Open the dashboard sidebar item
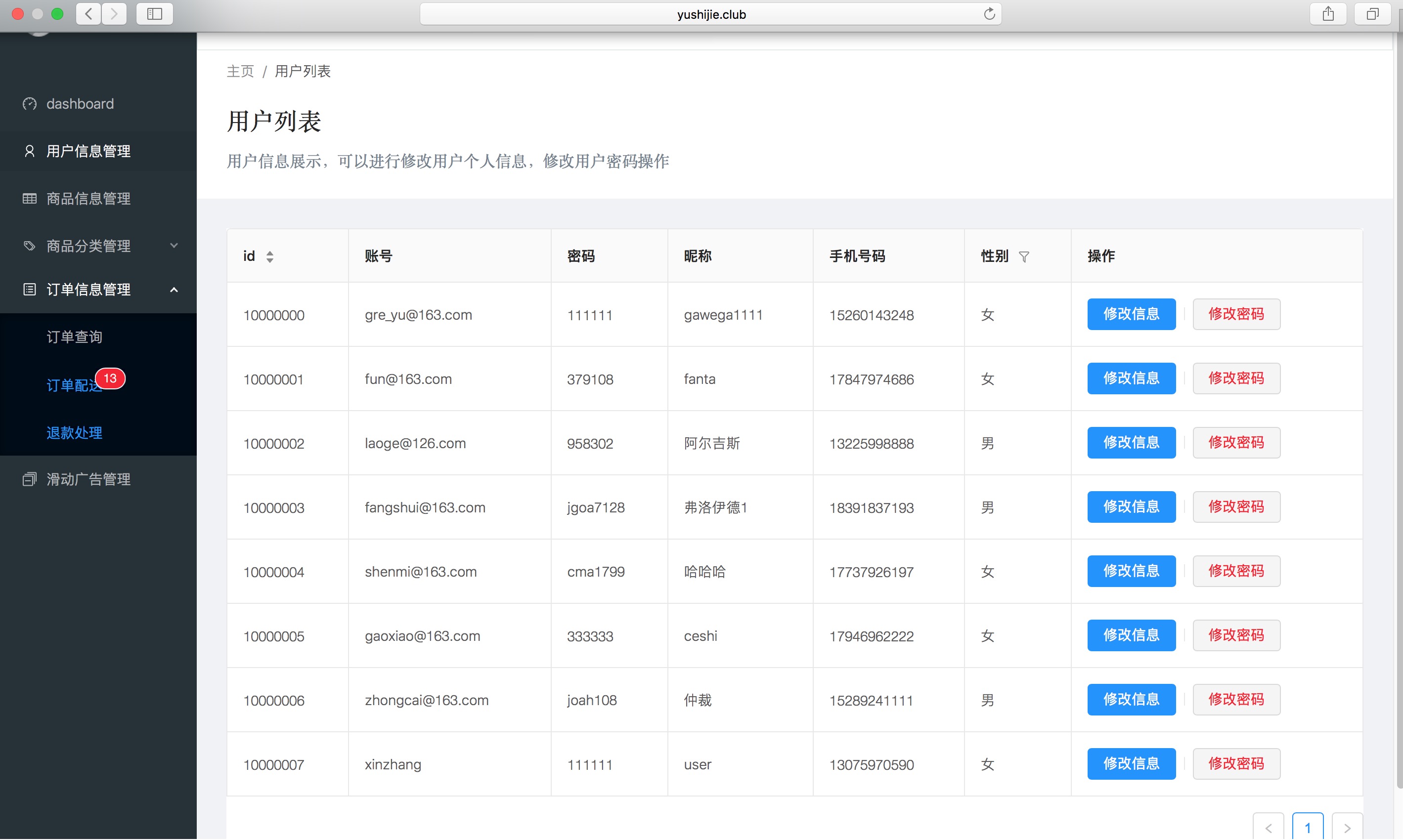 pyautogui.click(x=80, y=104)
